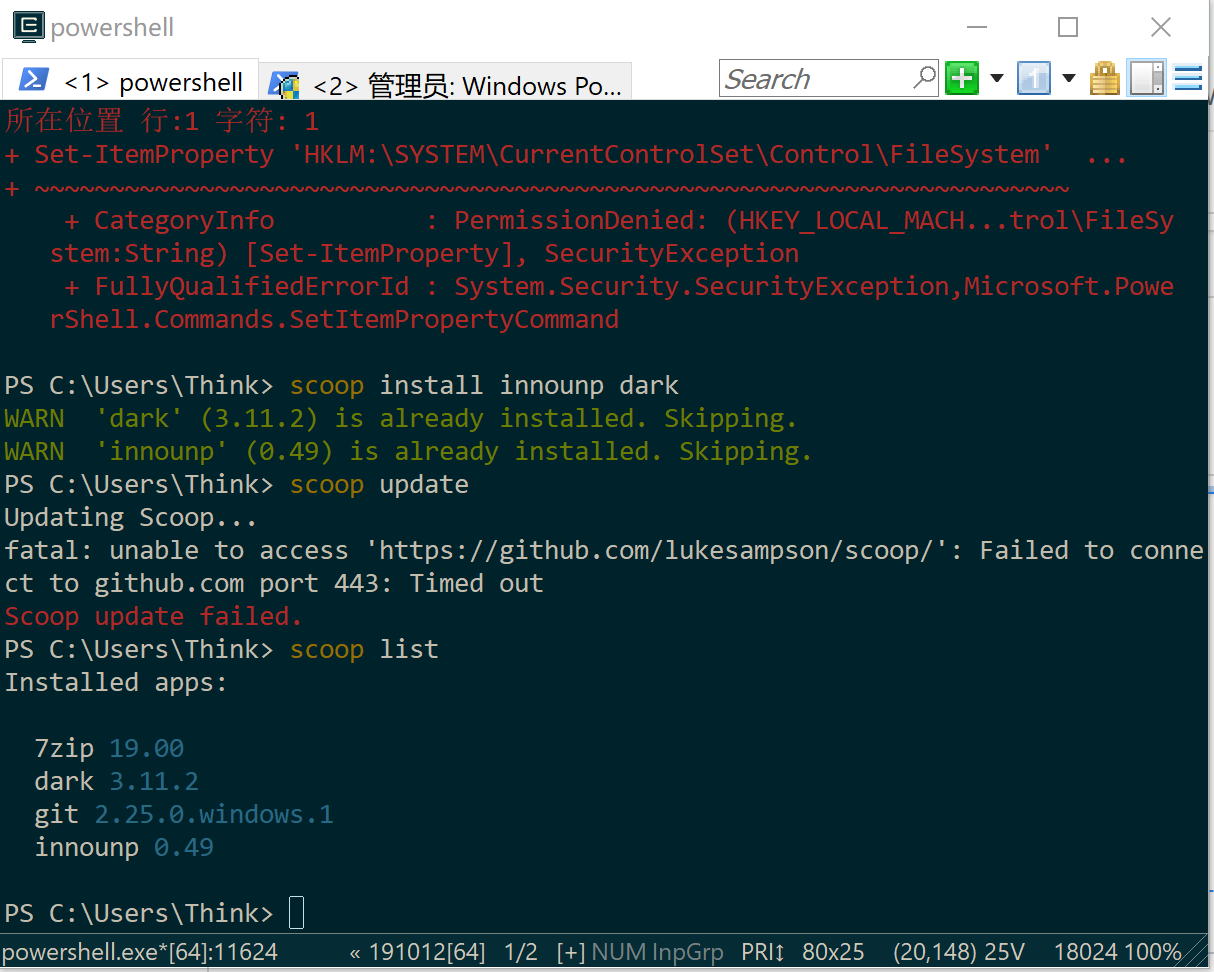Click the magnifier icon in the search box
The width and height of the screenshot is (1214, 972).
(x=925, y=77)
